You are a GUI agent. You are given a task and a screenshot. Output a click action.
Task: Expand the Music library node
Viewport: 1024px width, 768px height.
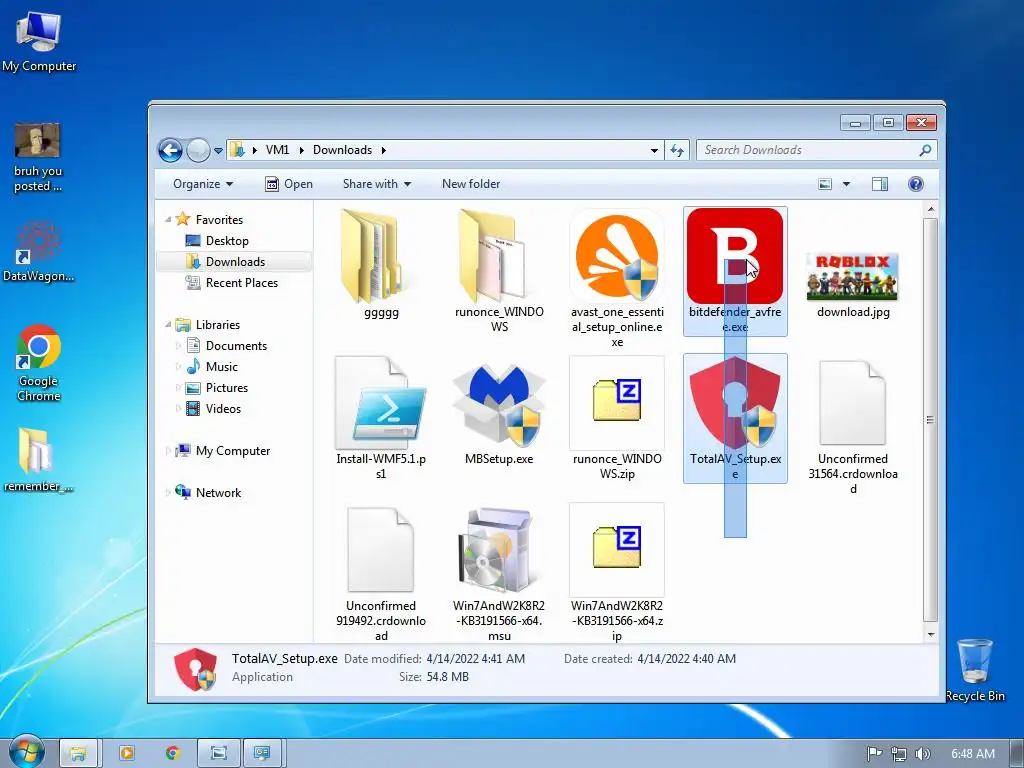tap(178, 366)
